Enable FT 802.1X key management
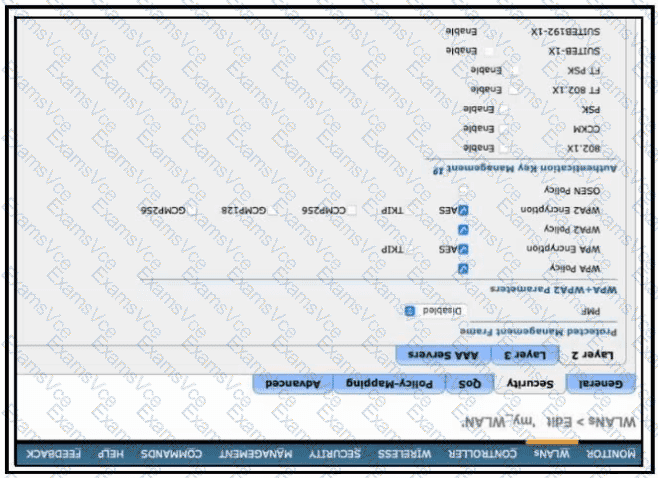The image size is (658, 478). click(513, 89)
